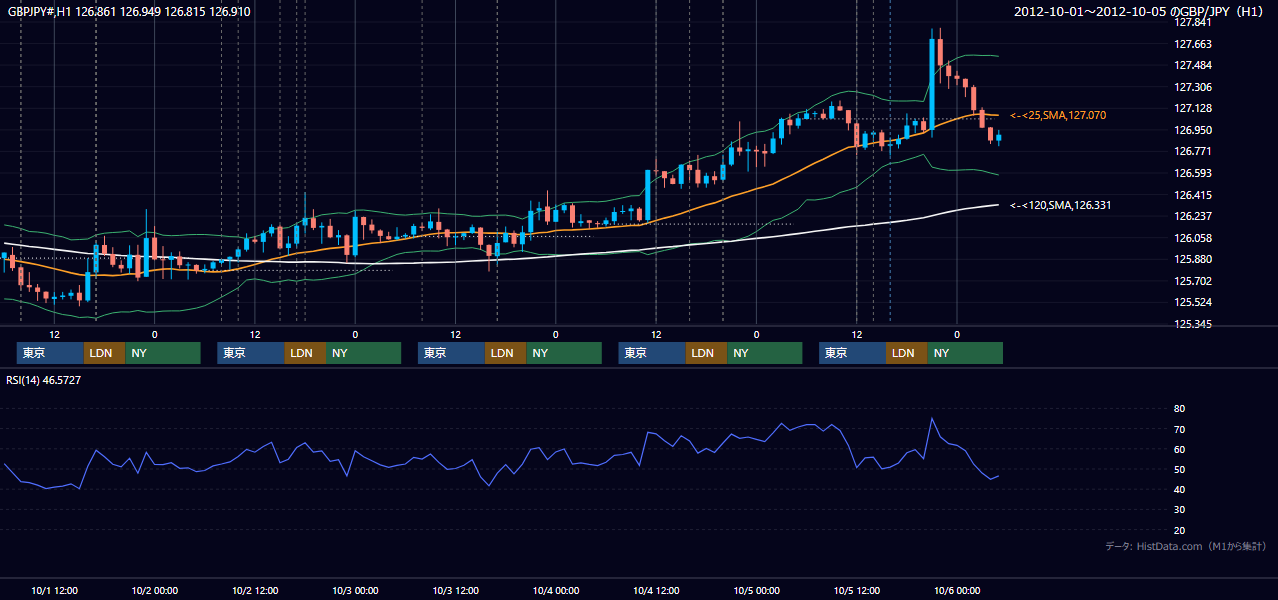Click the HistData.com data source note
The width and height of the screenshot is (1278, 600).
coord(1186,546)
